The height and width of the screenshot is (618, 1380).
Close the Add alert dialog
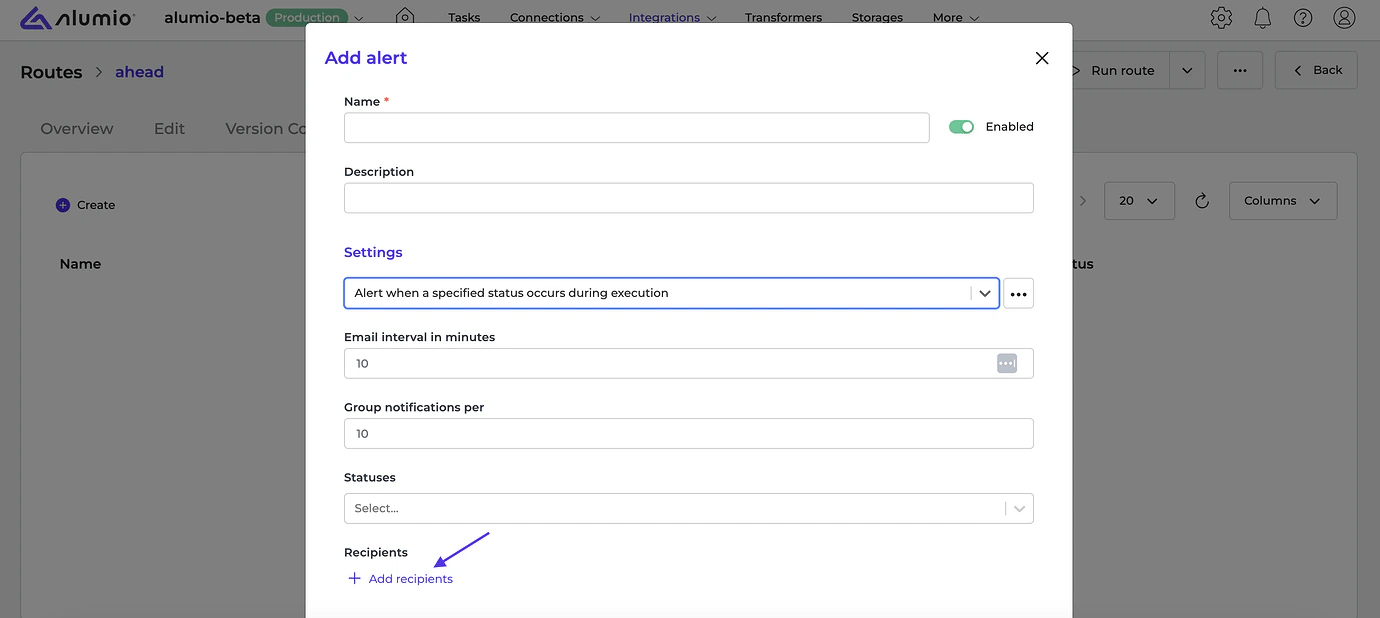pos(1042,58)
